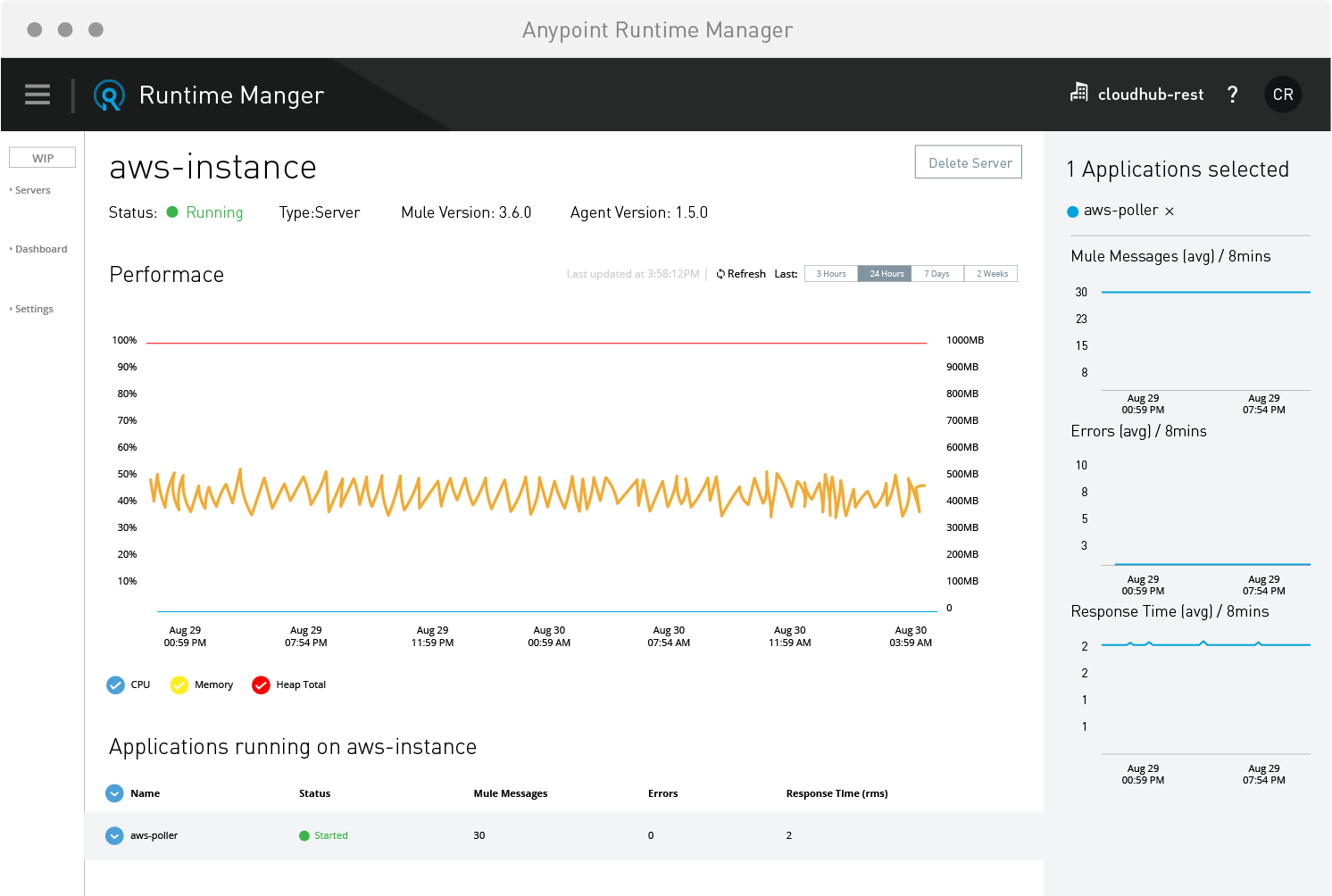Click the Runtime Manager logo icon
This screenshot has width=1332, height=896.
pos(109,95)
